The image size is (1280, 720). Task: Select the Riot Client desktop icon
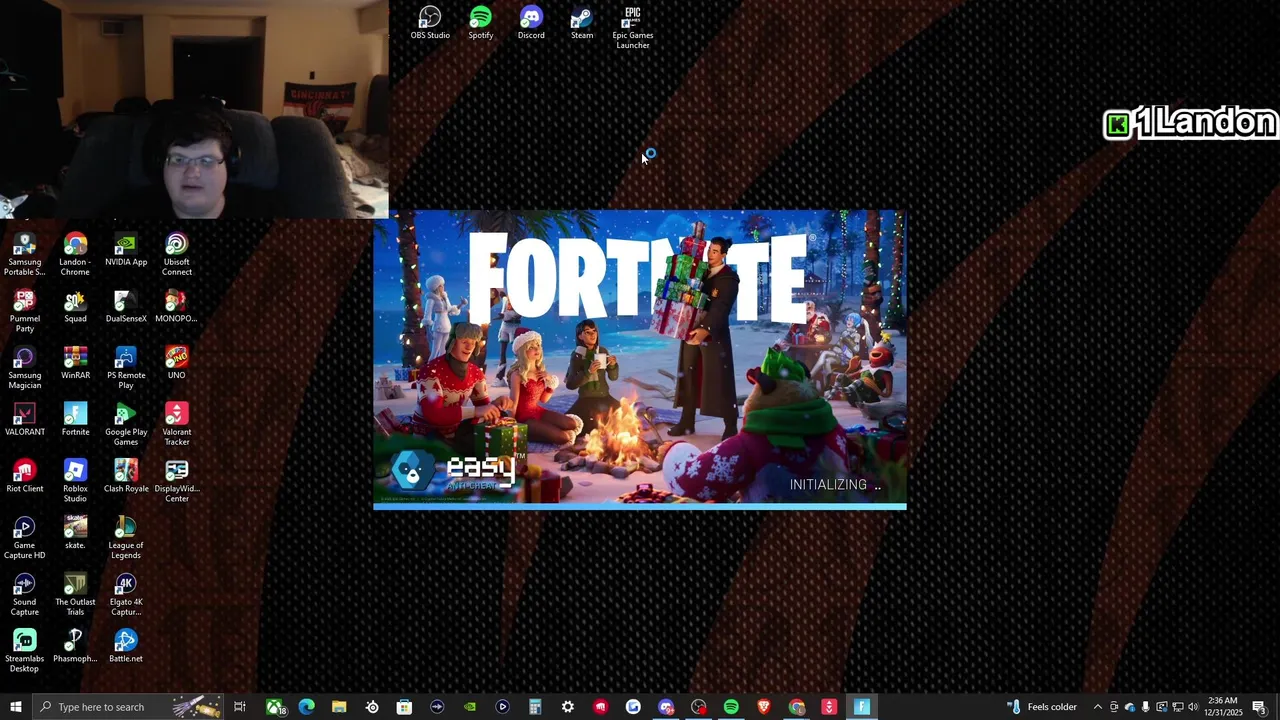pos(25,477)
